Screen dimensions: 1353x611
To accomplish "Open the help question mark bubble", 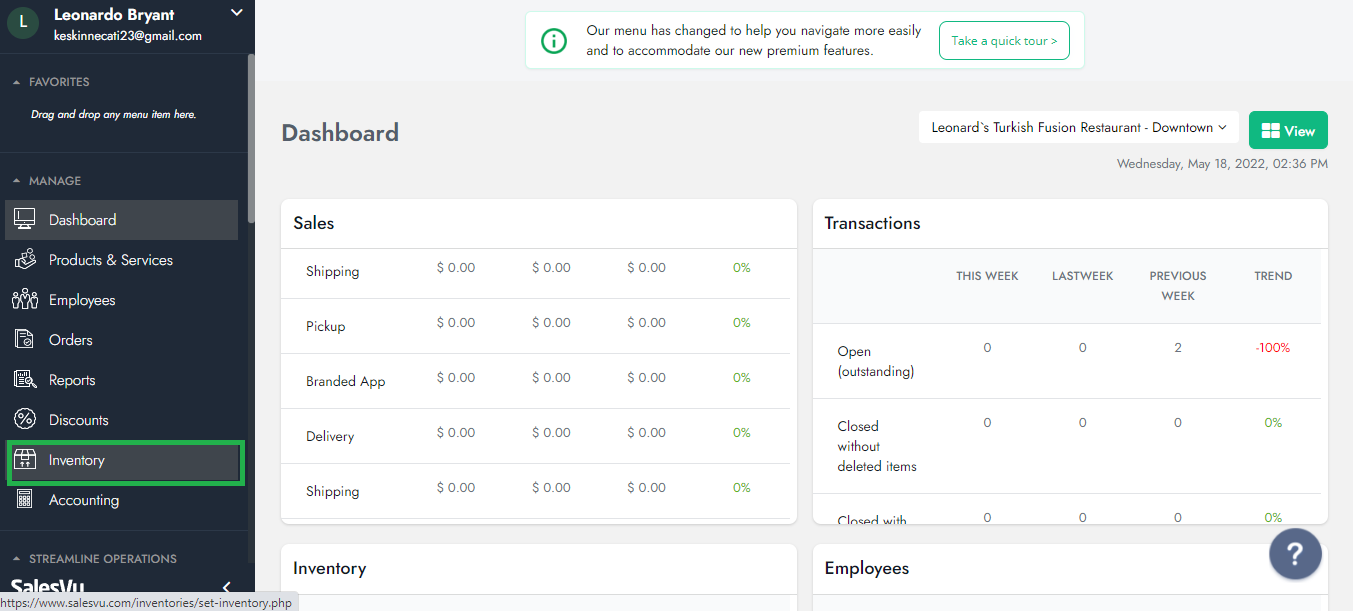I will 1295,553.
